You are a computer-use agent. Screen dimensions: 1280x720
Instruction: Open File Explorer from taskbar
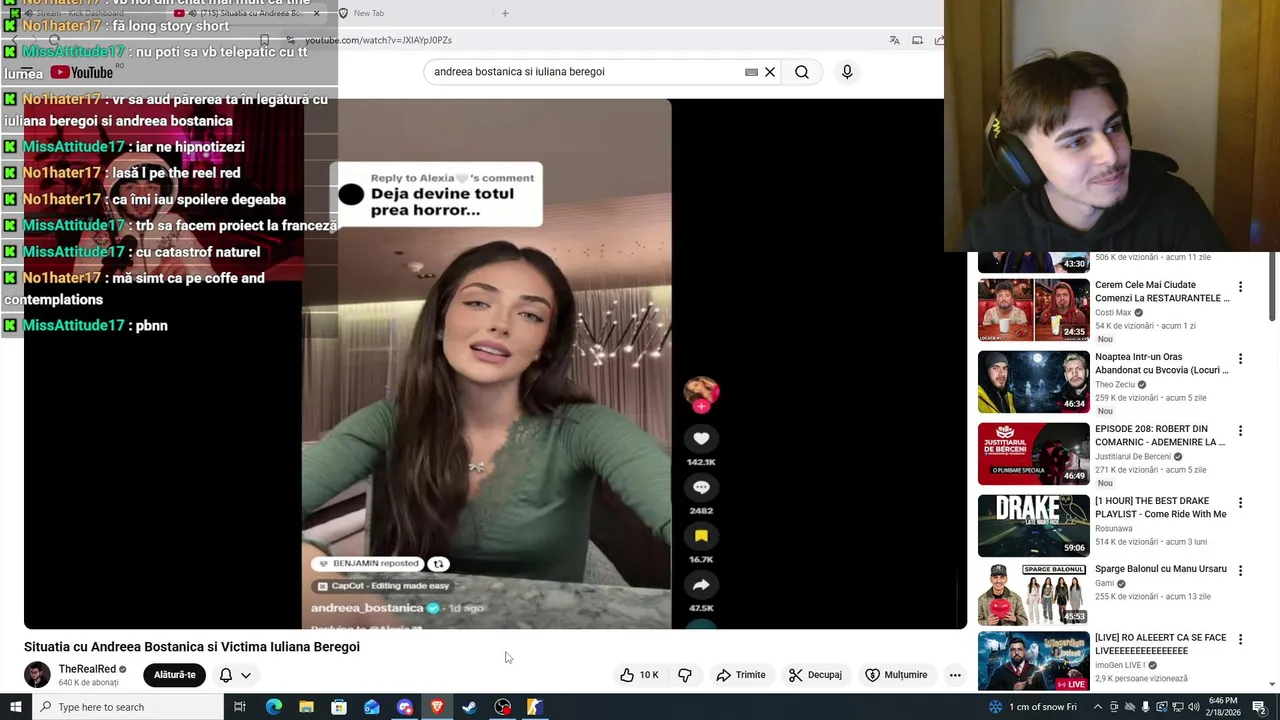(x=306, y=707)
